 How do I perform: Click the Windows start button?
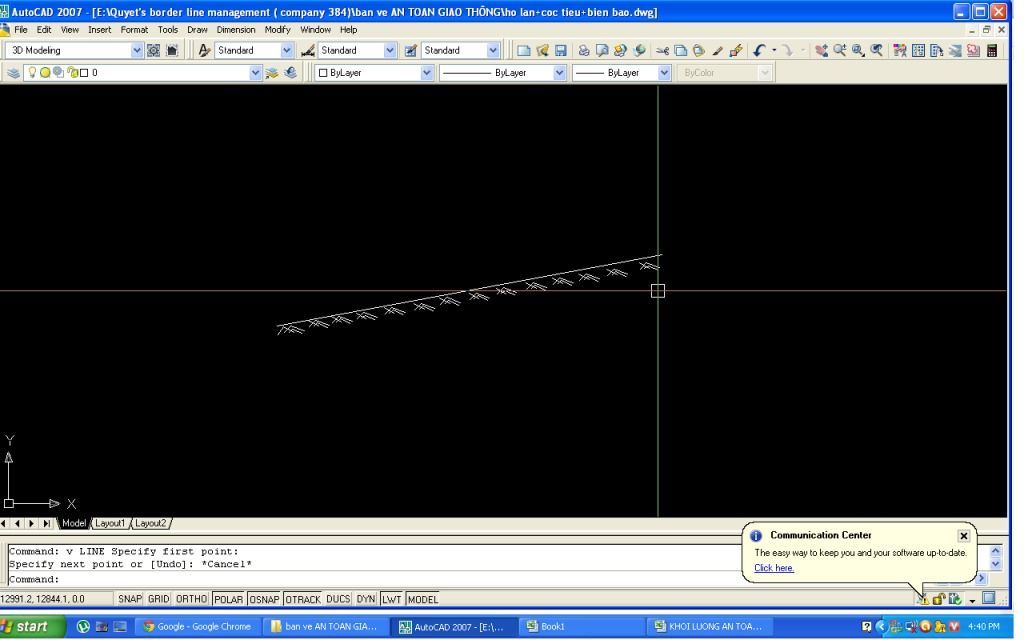click(x=33, y=626)
